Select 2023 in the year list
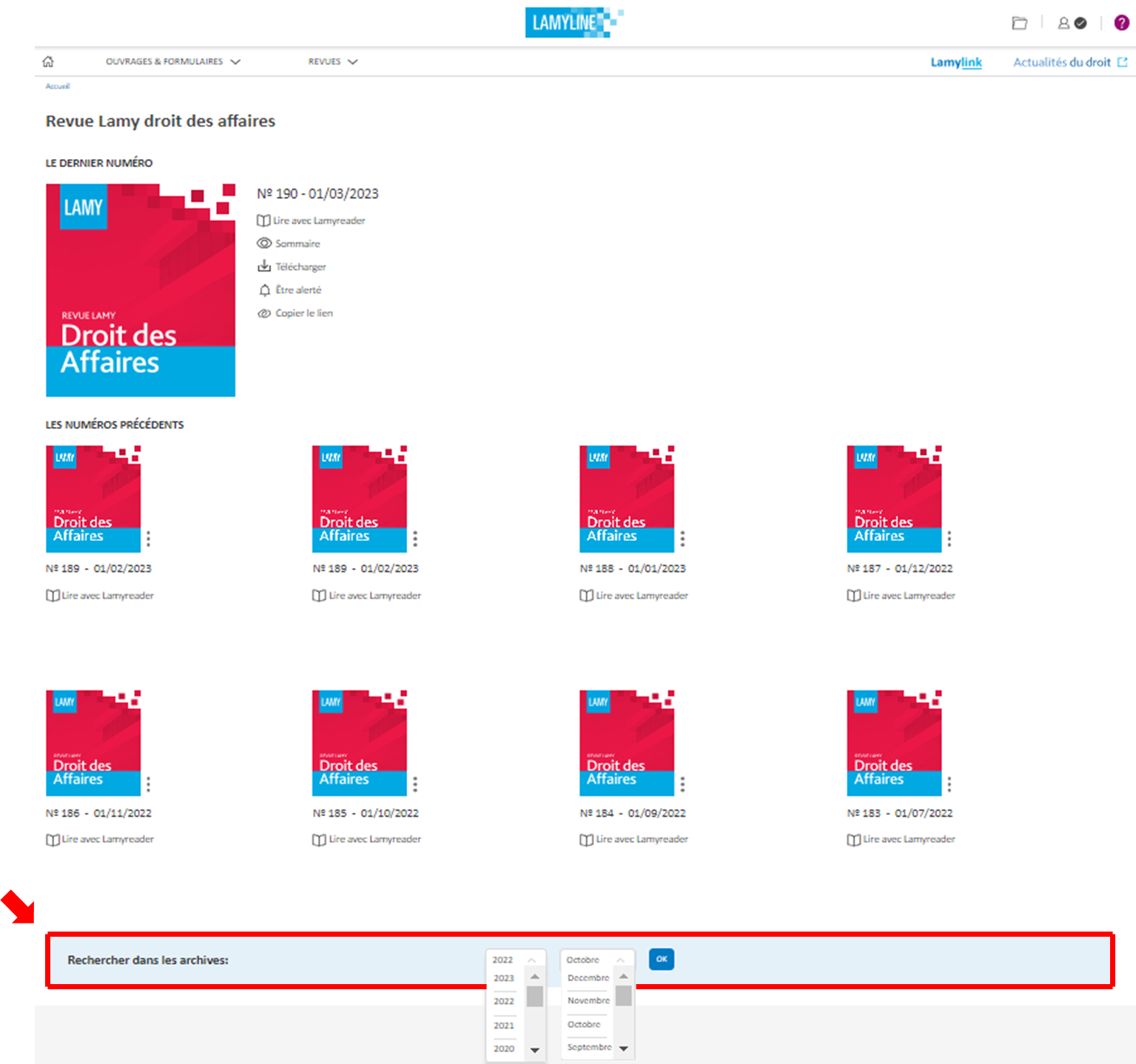The width and height of the screenshot is (1136, 1064). tap(504, 978)
